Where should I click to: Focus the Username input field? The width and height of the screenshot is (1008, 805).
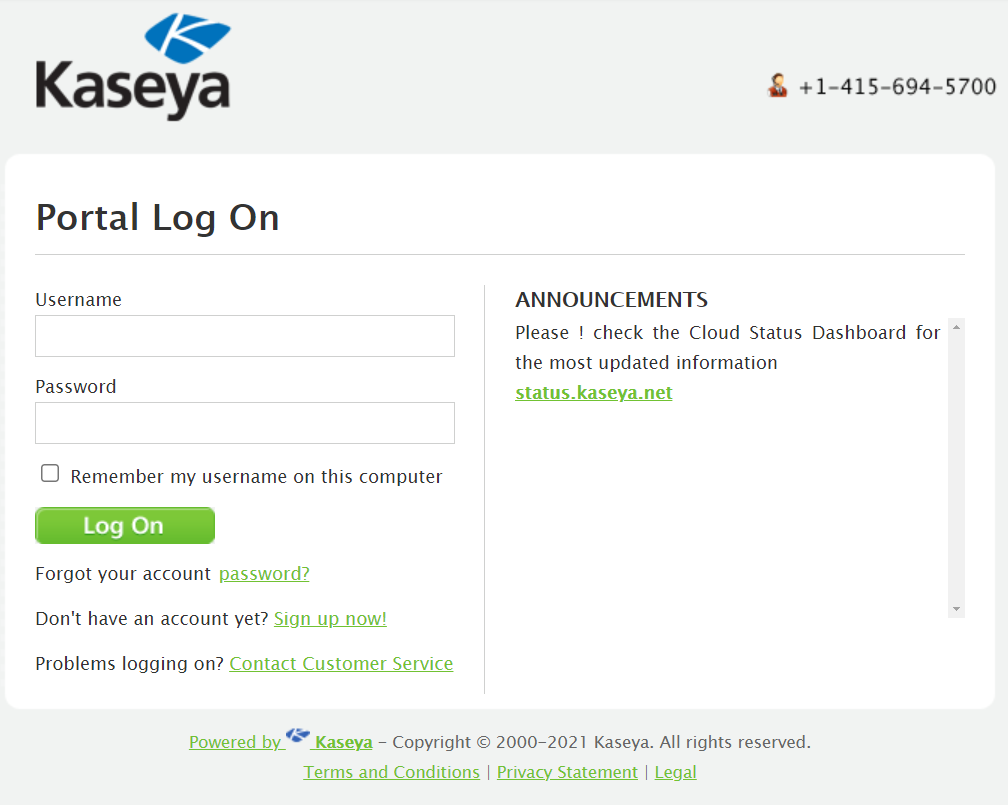(x=245, y=336)
